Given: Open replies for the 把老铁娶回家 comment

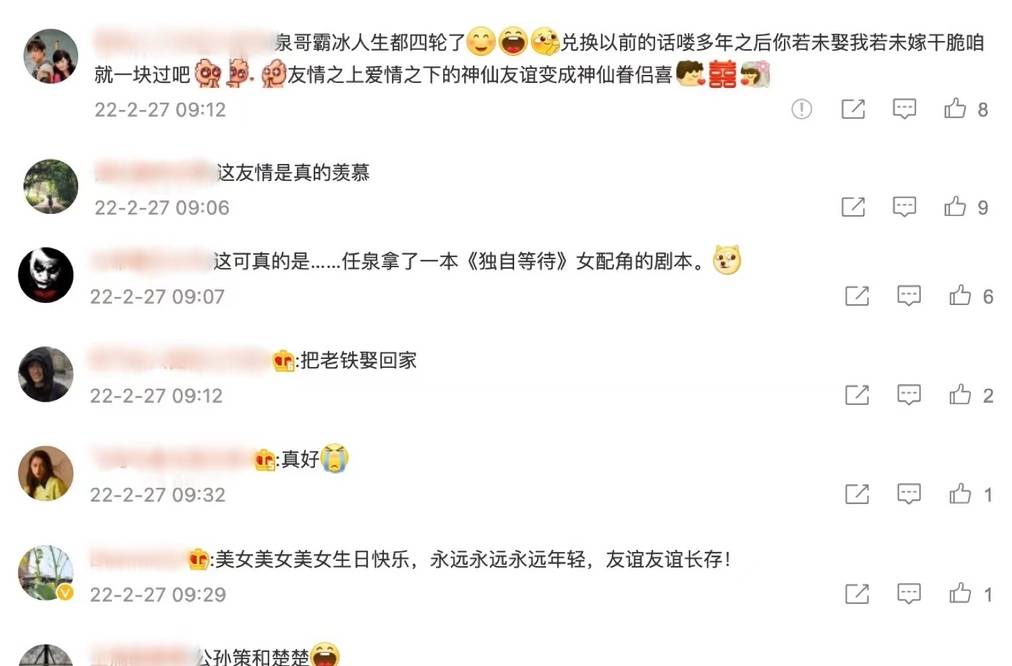Looking at the screenshot, I should coord(909,395).
